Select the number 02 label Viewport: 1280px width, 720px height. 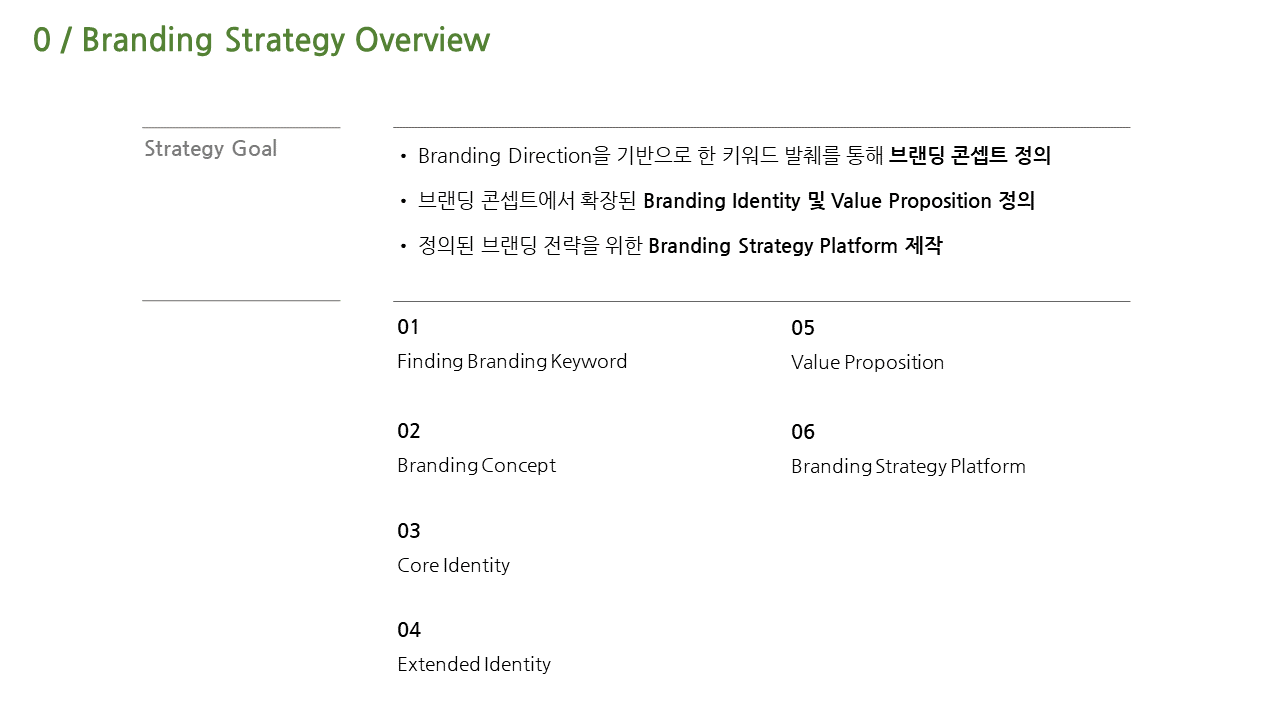408,431
